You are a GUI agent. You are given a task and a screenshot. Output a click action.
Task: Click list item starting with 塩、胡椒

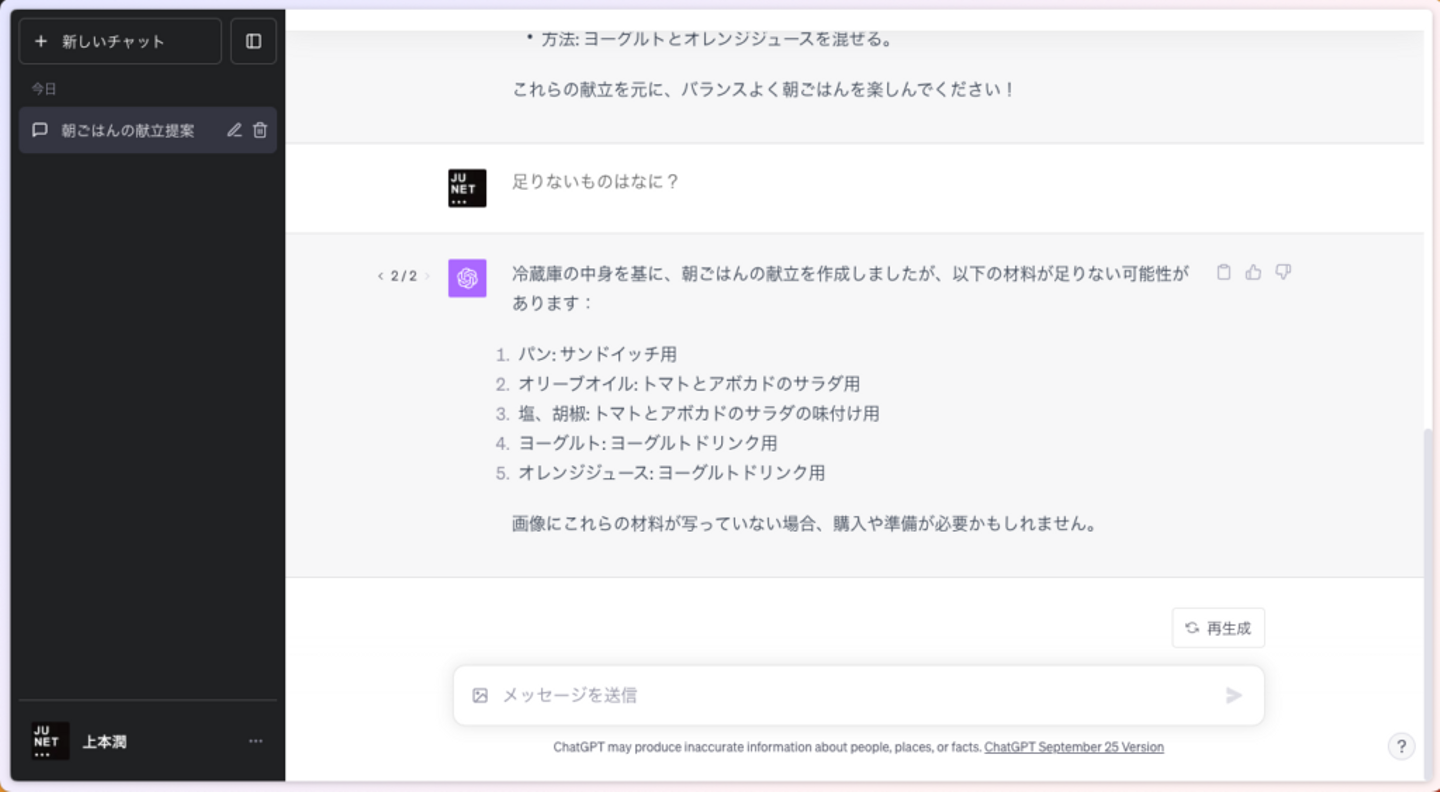coord(698,413)
